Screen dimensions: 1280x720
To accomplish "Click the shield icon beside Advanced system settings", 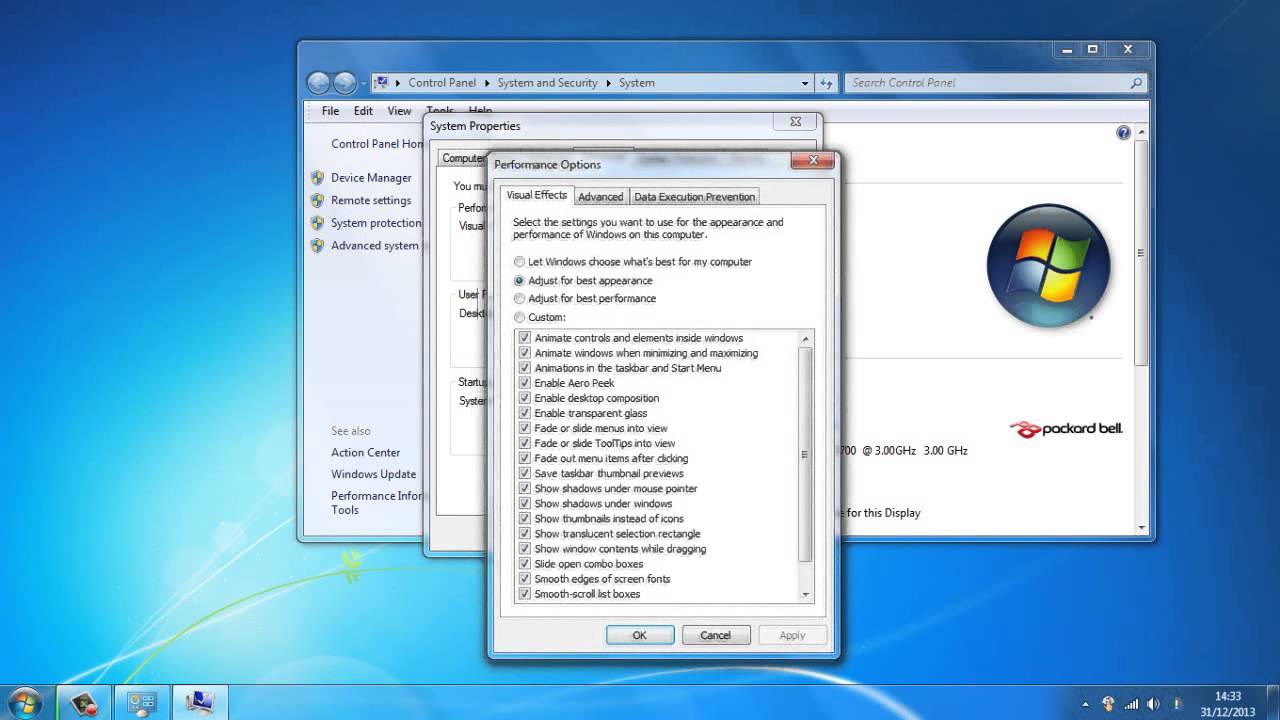I will coord(318,245).
